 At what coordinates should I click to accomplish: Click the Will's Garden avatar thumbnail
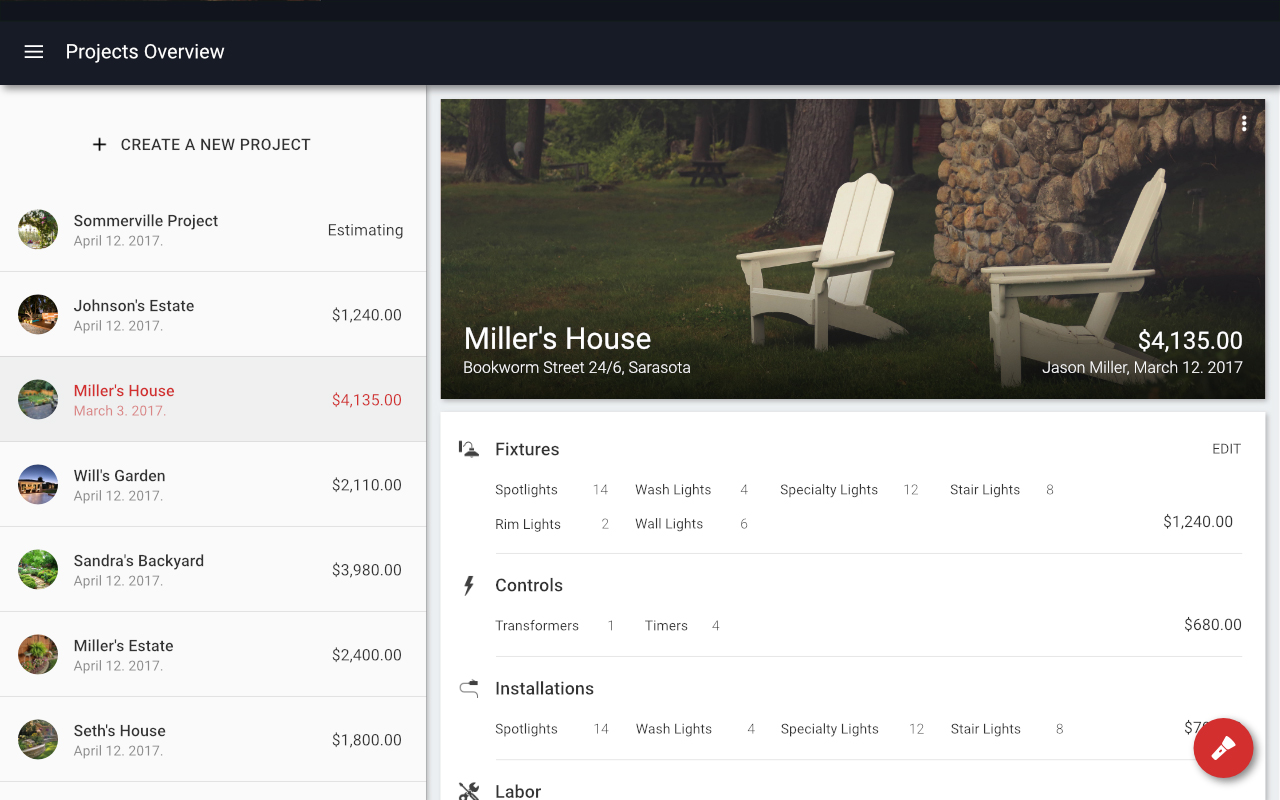click(x=38, y=484)
